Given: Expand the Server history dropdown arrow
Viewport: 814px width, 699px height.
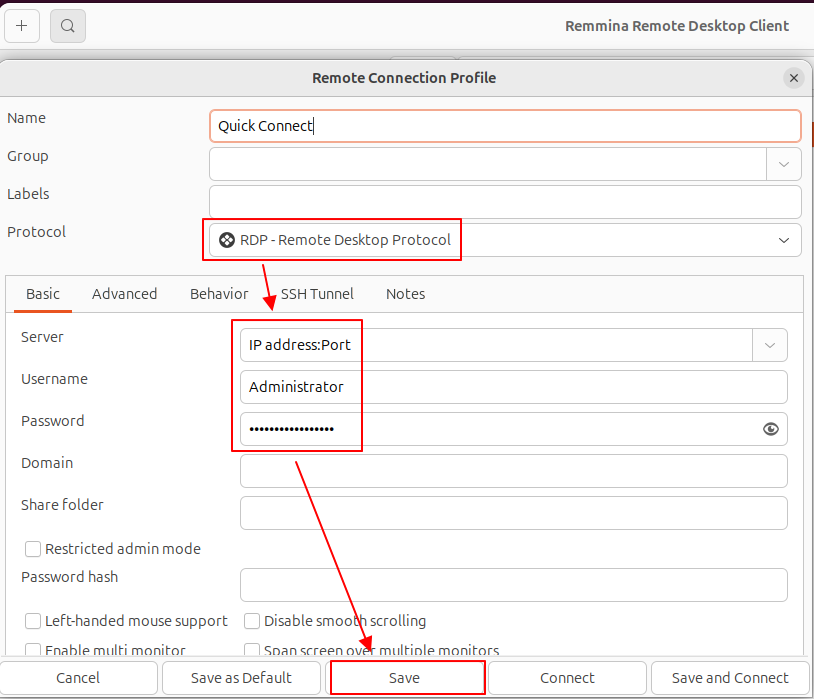Looking at the screenshot, I should [x=769, y=345].
